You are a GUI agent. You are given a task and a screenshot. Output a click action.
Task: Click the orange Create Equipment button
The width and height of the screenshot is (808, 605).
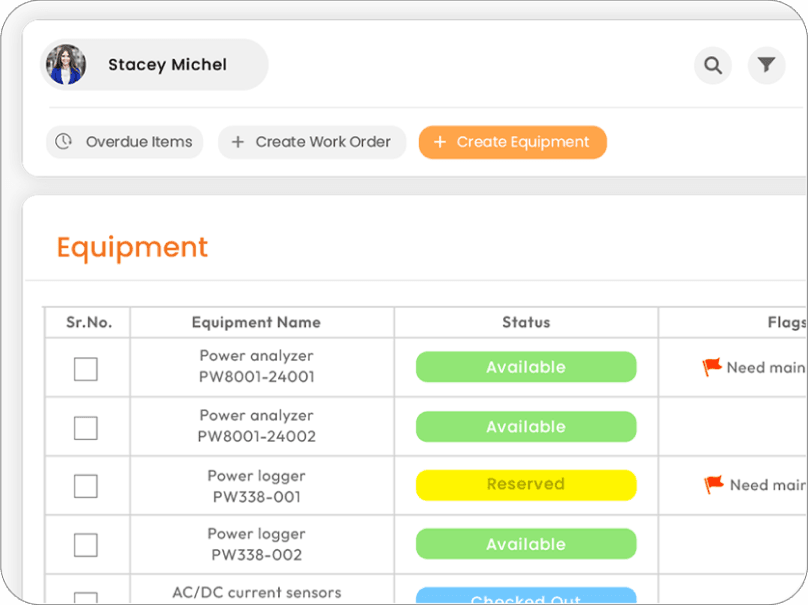click(513, 142)
